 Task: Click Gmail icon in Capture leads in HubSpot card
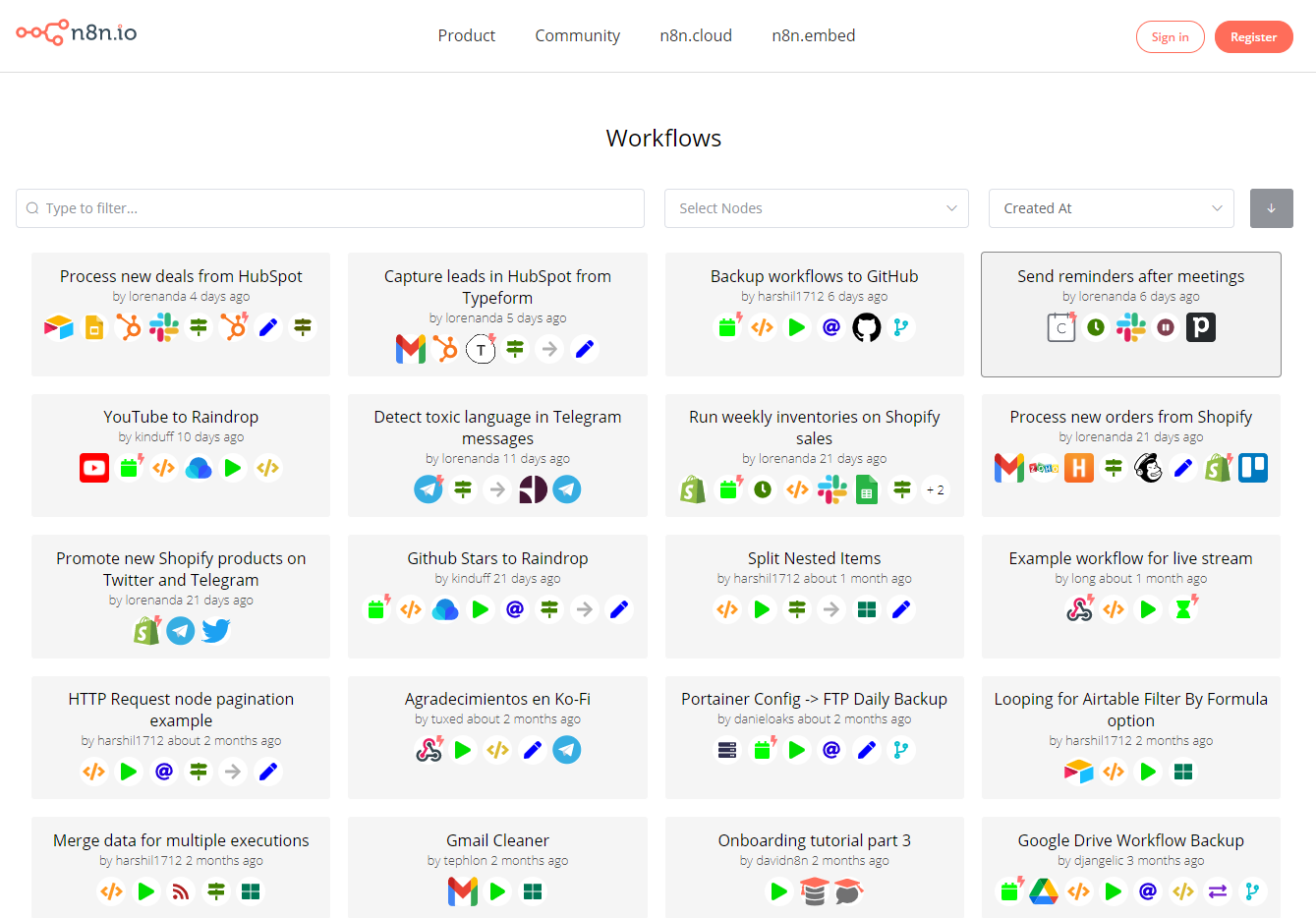(x=411, y=349)
